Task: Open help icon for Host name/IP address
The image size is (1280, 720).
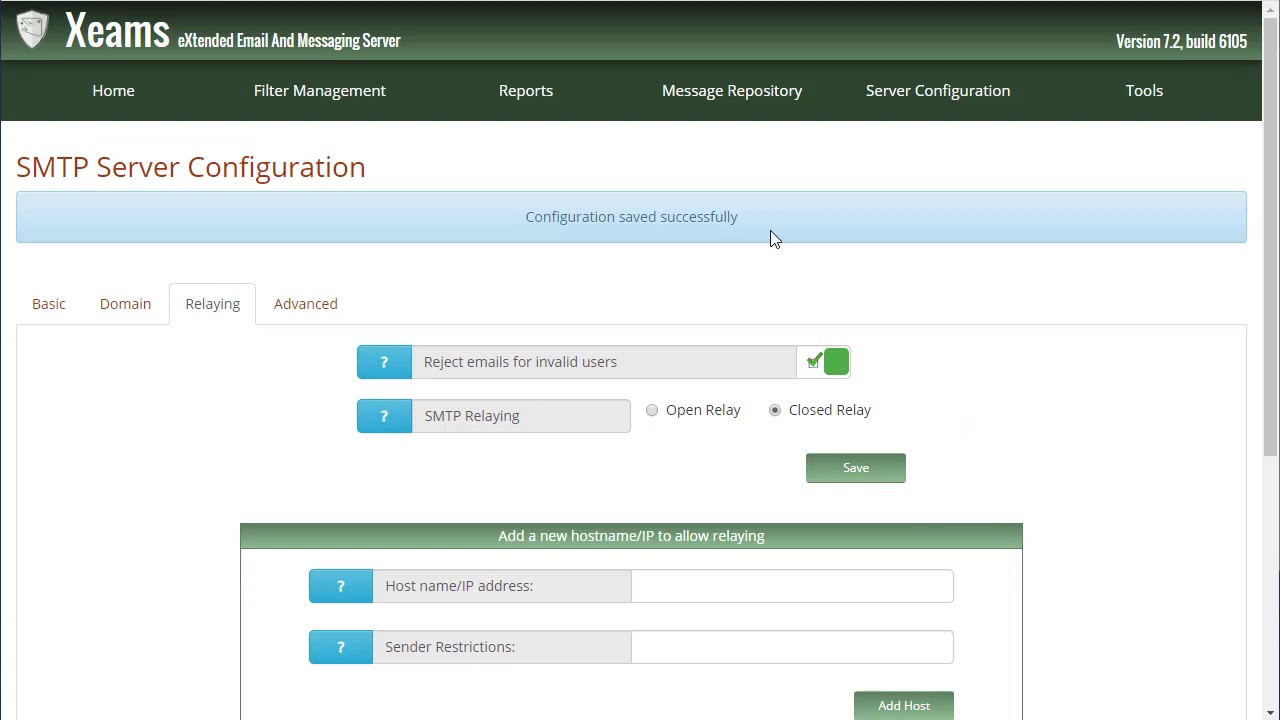Action: [x=341, y=586]
